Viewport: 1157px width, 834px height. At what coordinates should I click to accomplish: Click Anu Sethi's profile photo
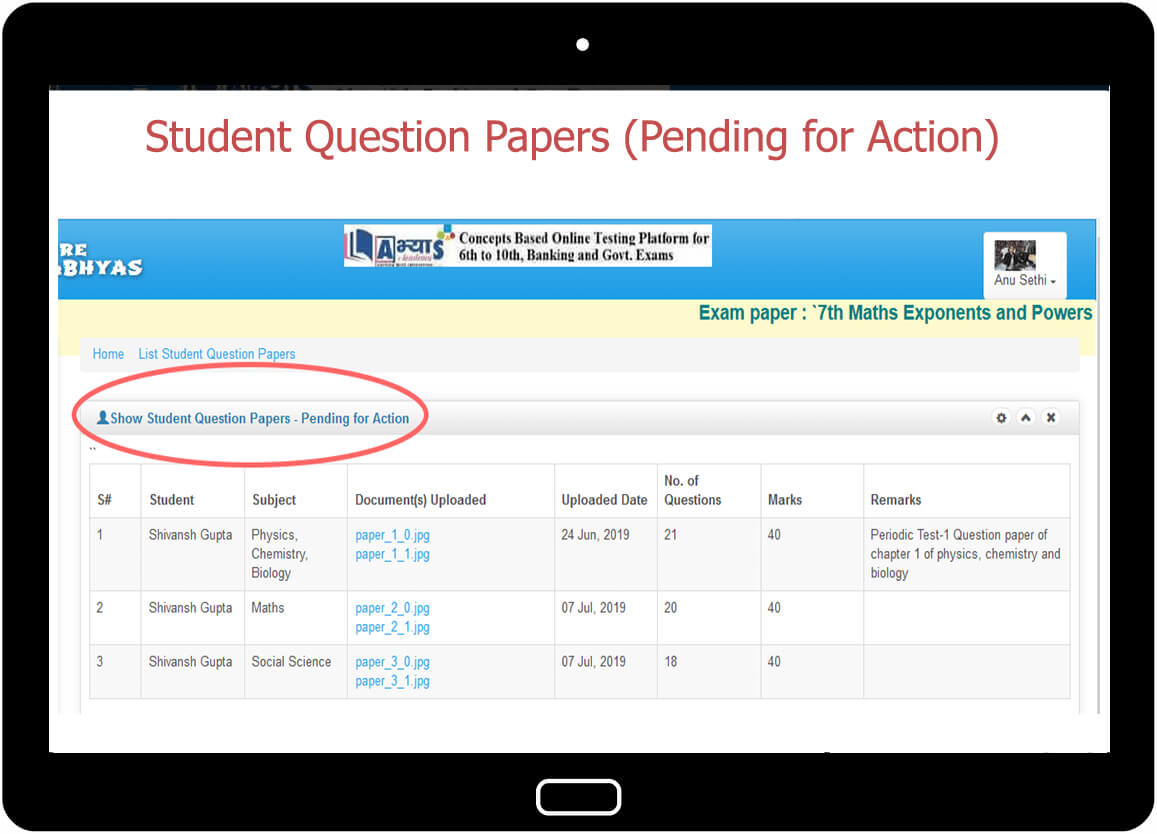1015,255
